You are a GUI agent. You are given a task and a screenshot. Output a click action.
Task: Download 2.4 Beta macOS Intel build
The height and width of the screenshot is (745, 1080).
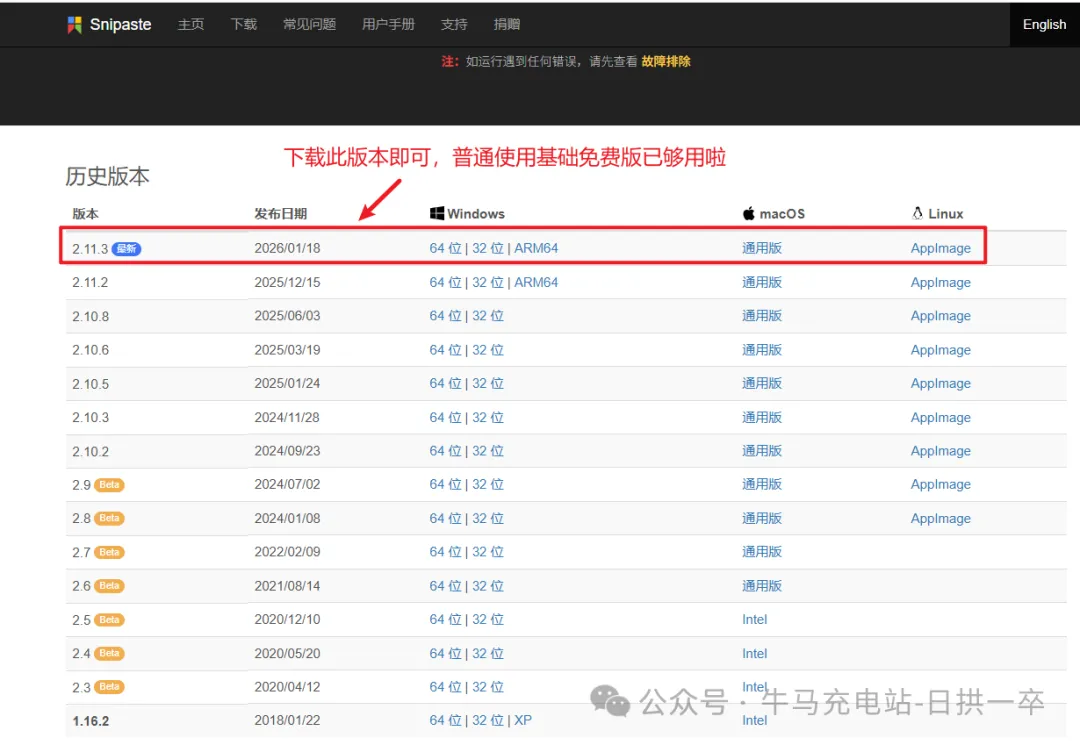(754, 653)
